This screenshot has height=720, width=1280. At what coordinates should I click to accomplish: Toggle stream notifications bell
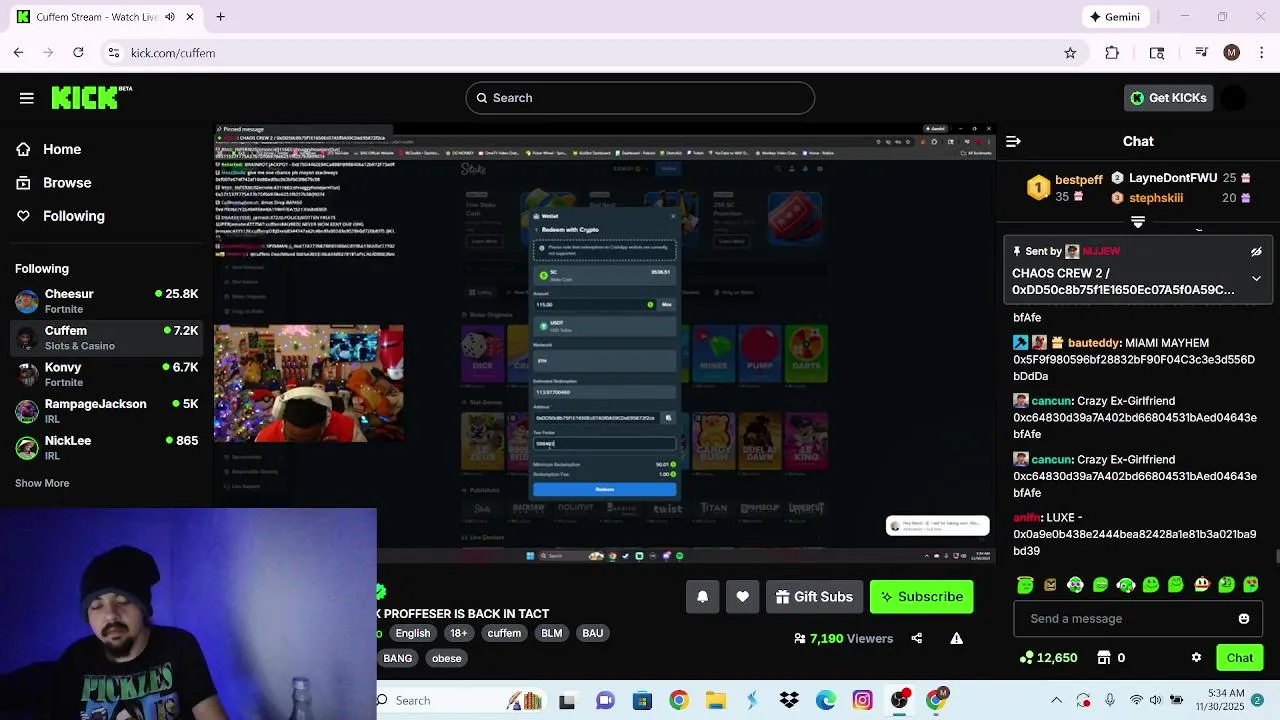(x=702, y=597)
